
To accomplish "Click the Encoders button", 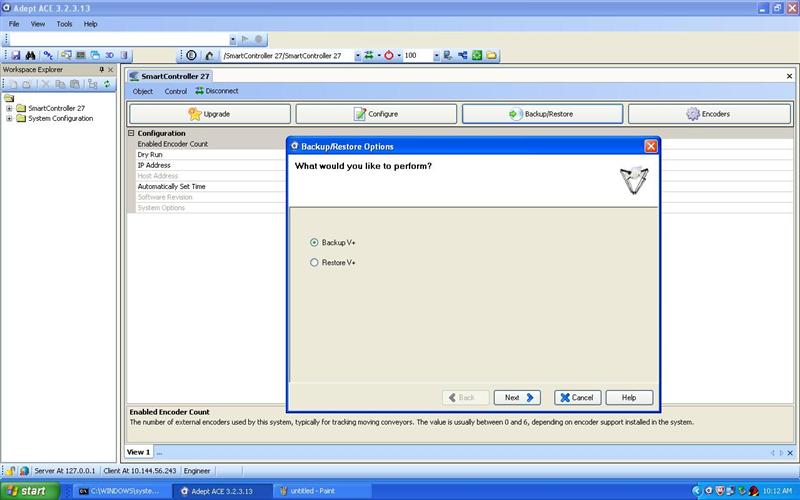I will pos(709,114).
